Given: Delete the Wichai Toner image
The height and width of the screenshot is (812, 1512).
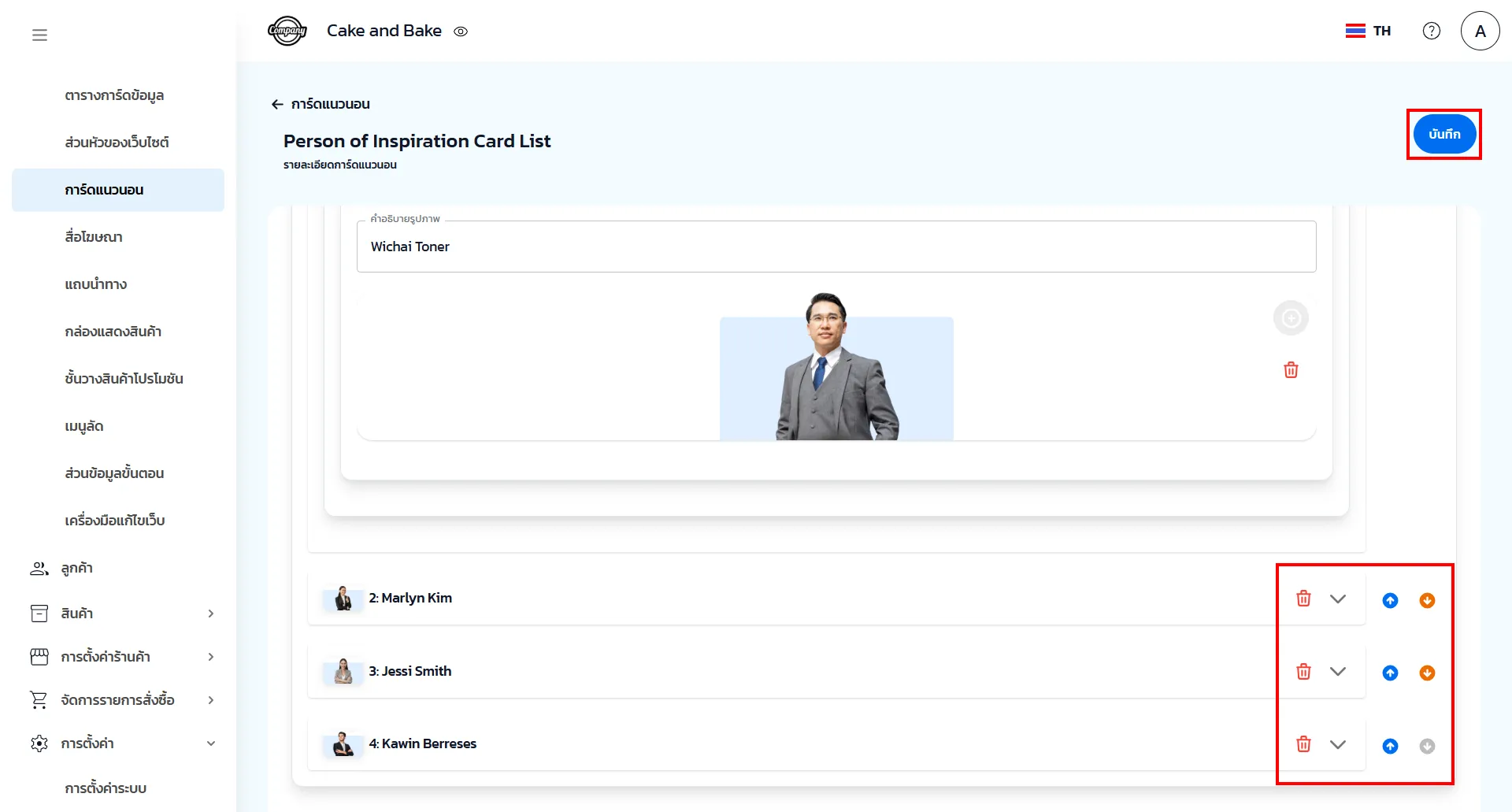Looking at the screenshot, I should pyautogui.click(x=1291, y=370).
